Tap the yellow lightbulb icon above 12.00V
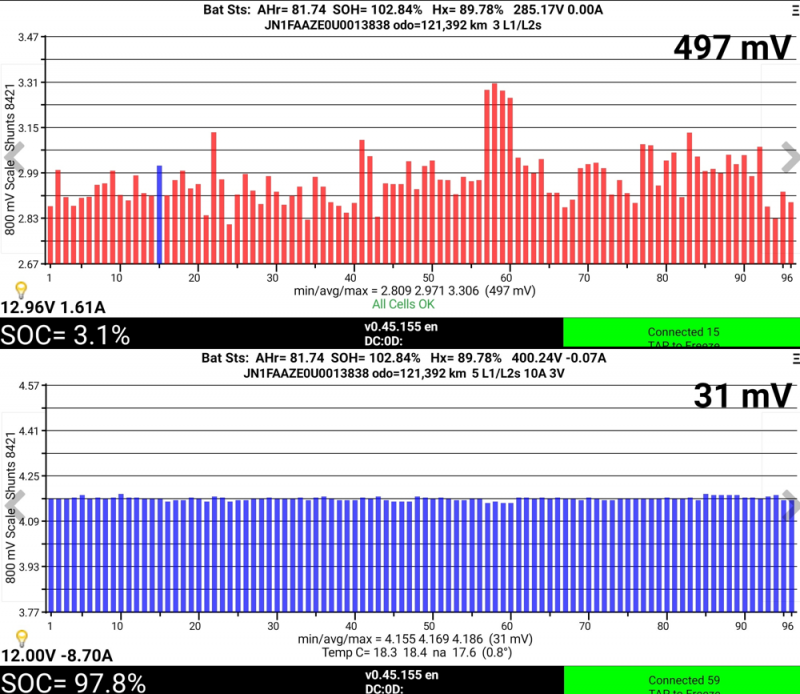 (x=21, y=638)
